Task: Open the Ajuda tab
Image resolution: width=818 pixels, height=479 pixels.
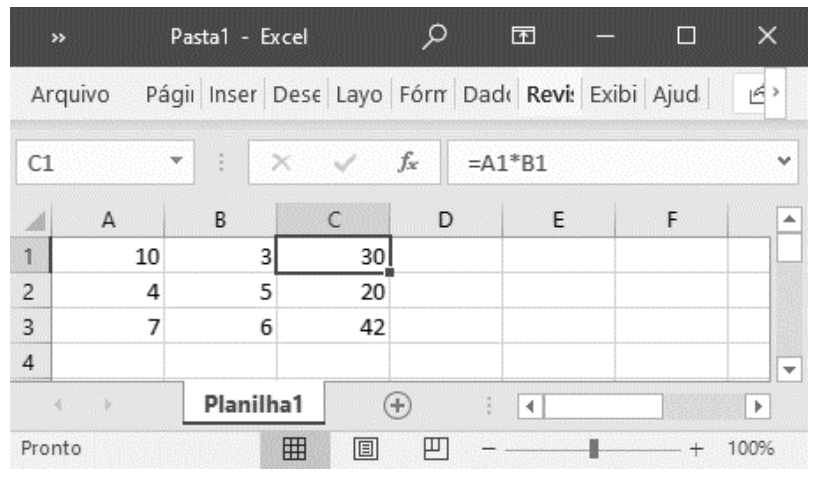Action: coord(676,94)
